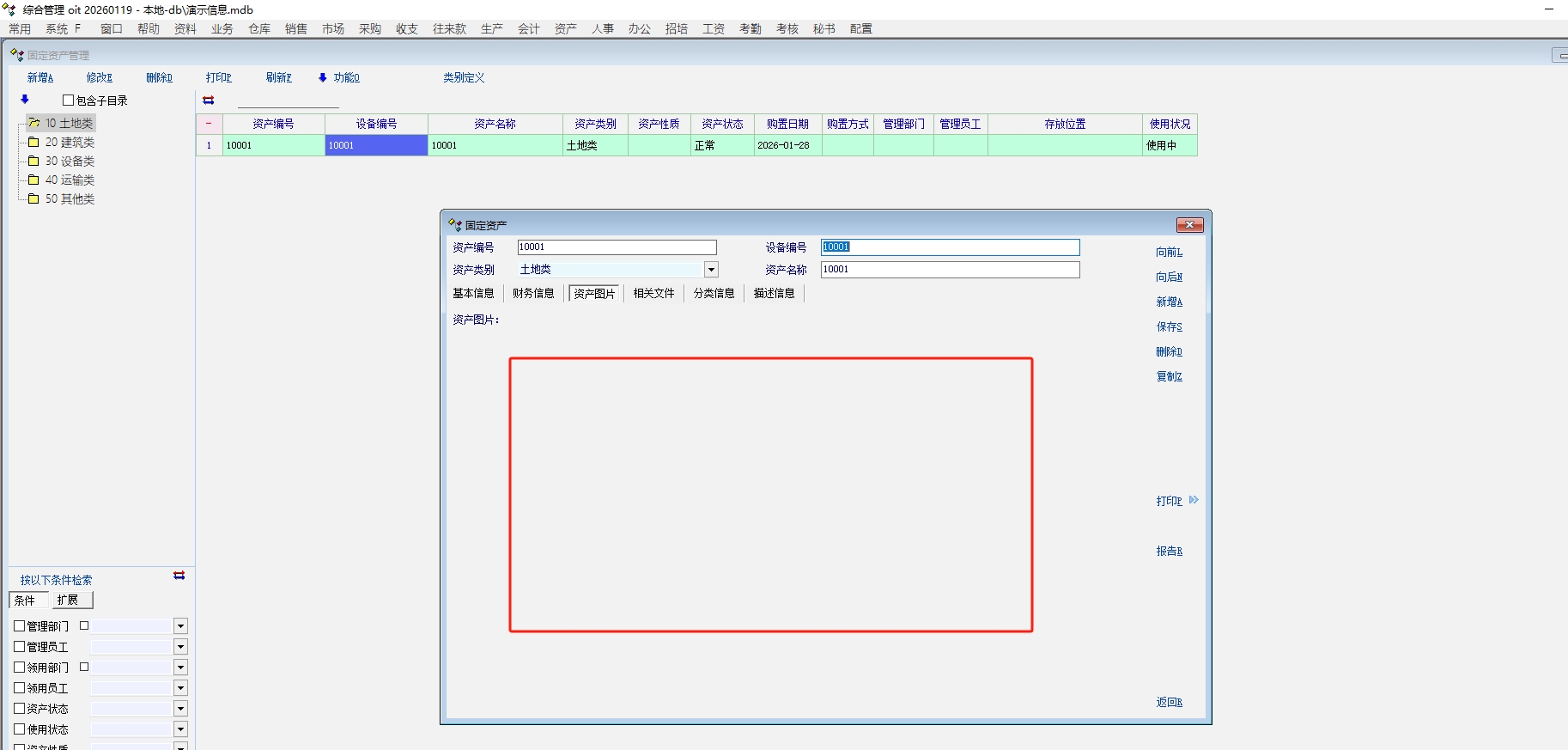Viewport: 1568px width, 750px height.
Task: Click the swap arrows icon above the asset grid
Action: (208, 101)
